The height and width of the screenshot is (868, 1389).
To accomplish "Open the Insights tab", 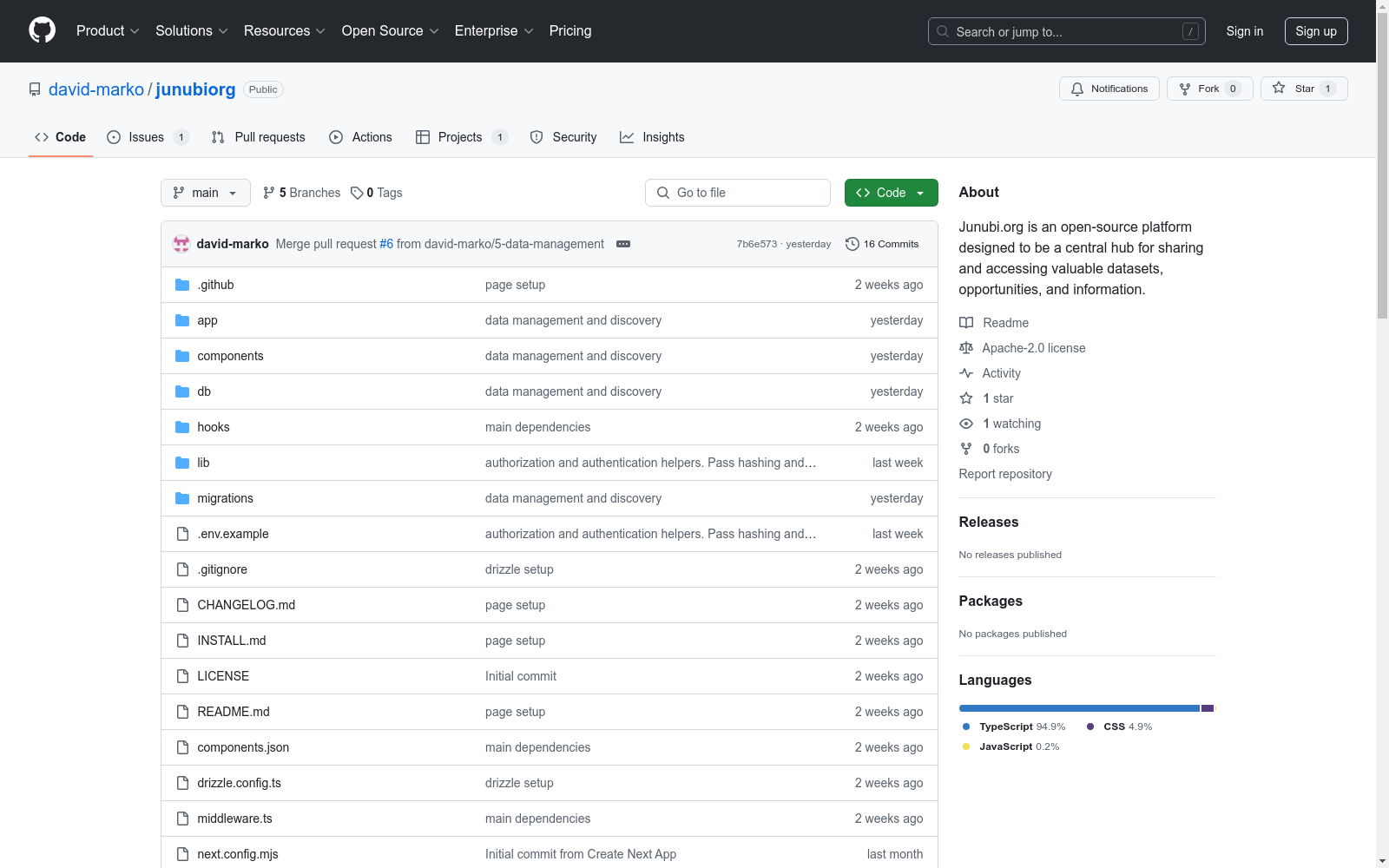I will (652, 137).
